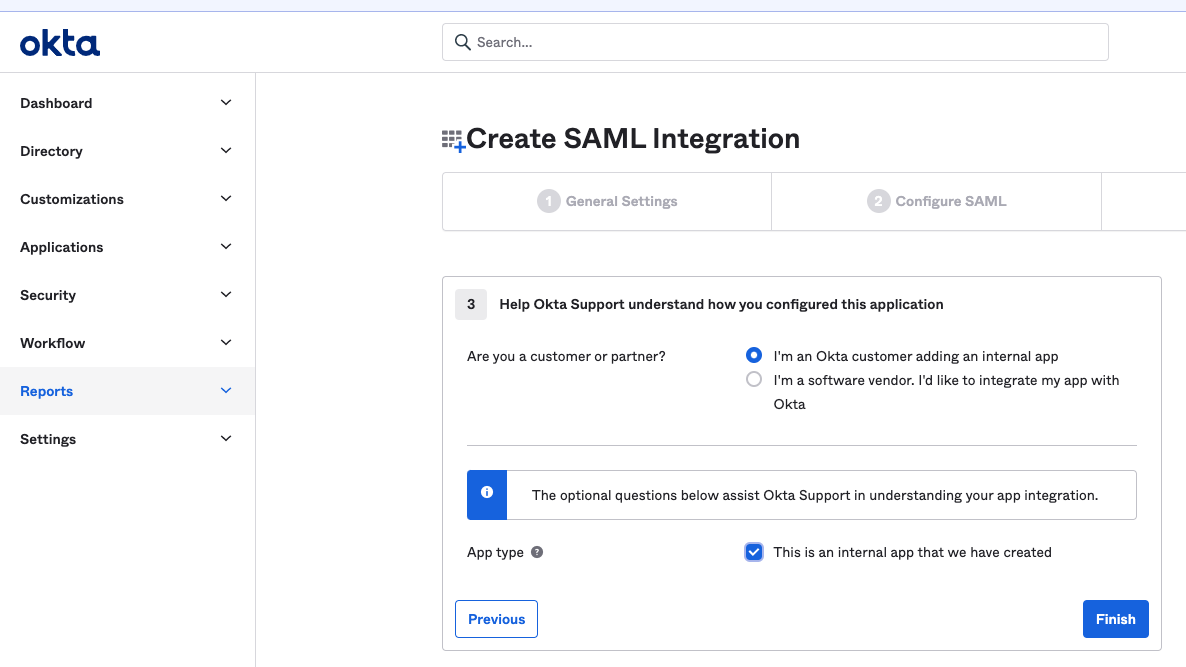Click the Previous button
The image size is (1186, 667).
coord(496,619)
